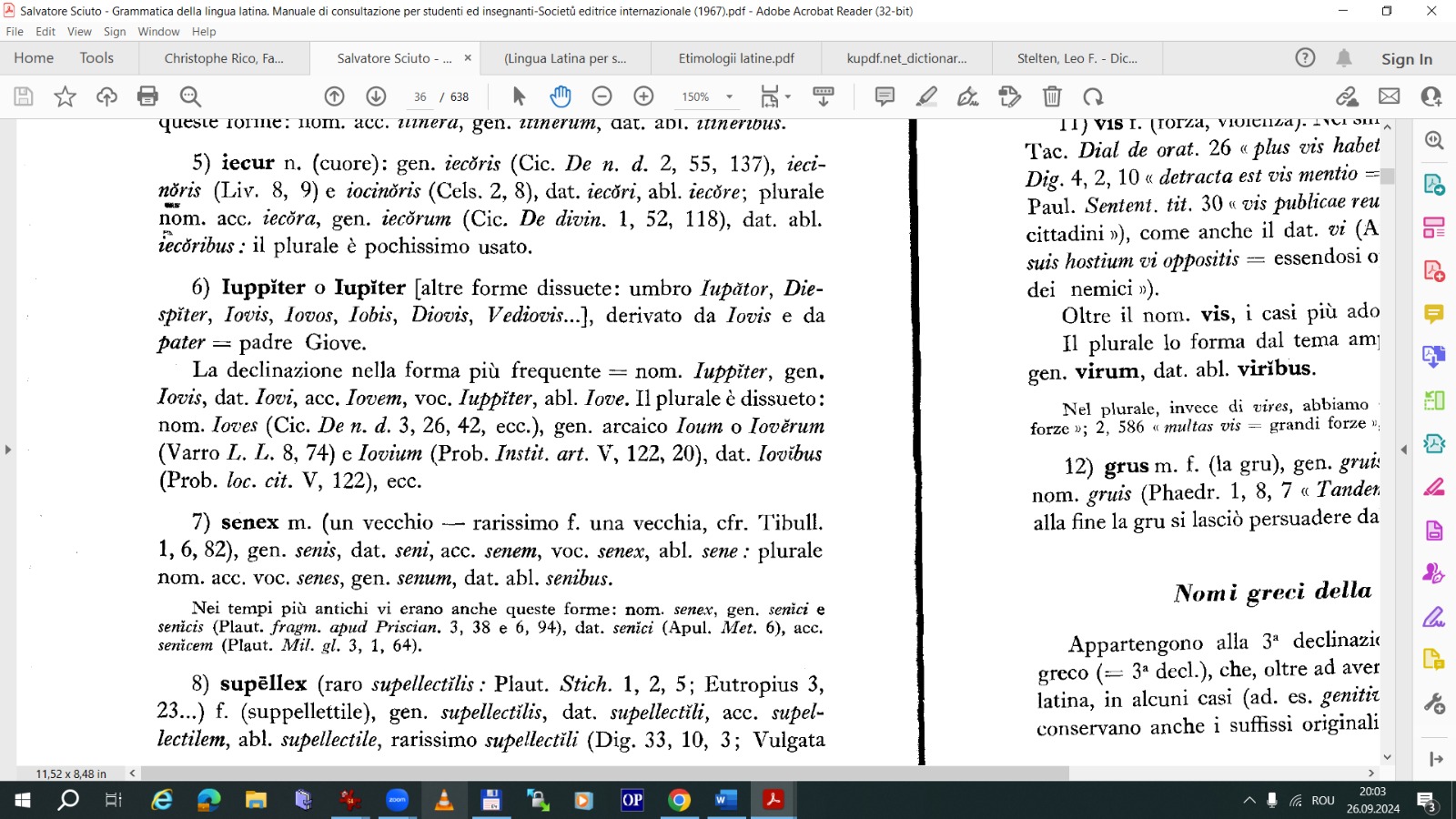Add a sticky note comment
Screen dimensions: 1456x819
coord(885,96)
